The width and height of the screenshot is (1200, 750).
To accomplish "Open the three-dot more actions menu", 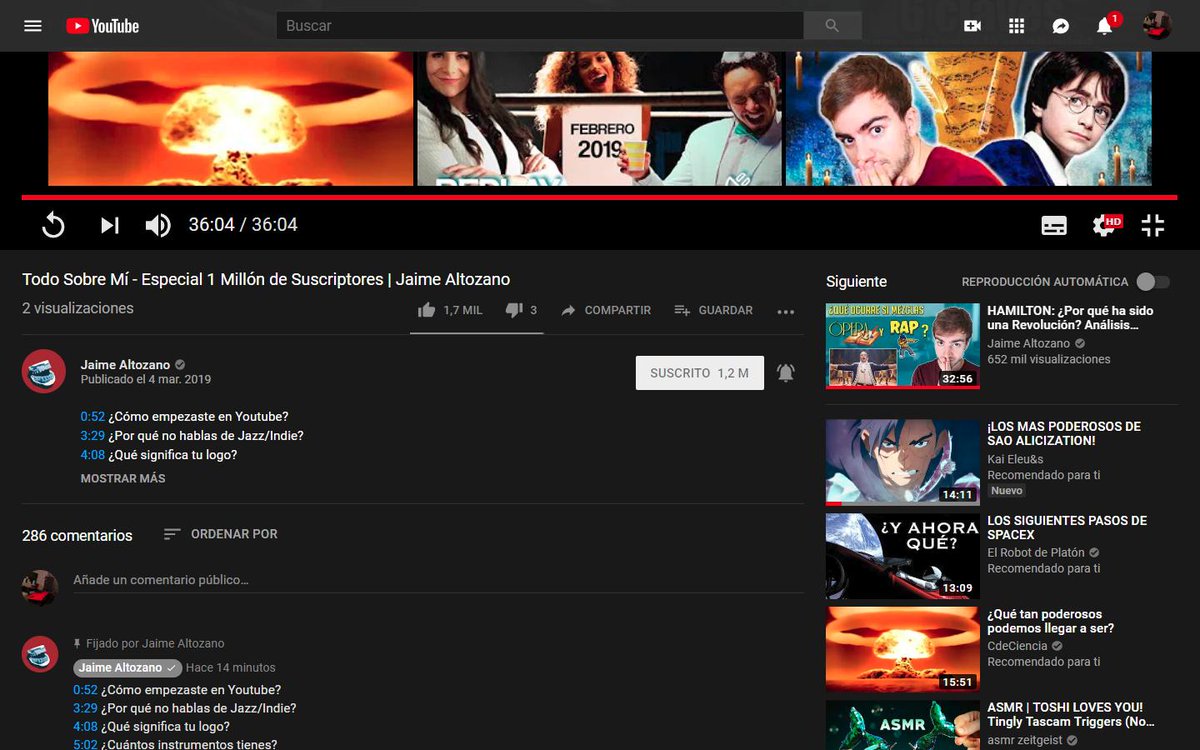I will (x=786, y=311).
